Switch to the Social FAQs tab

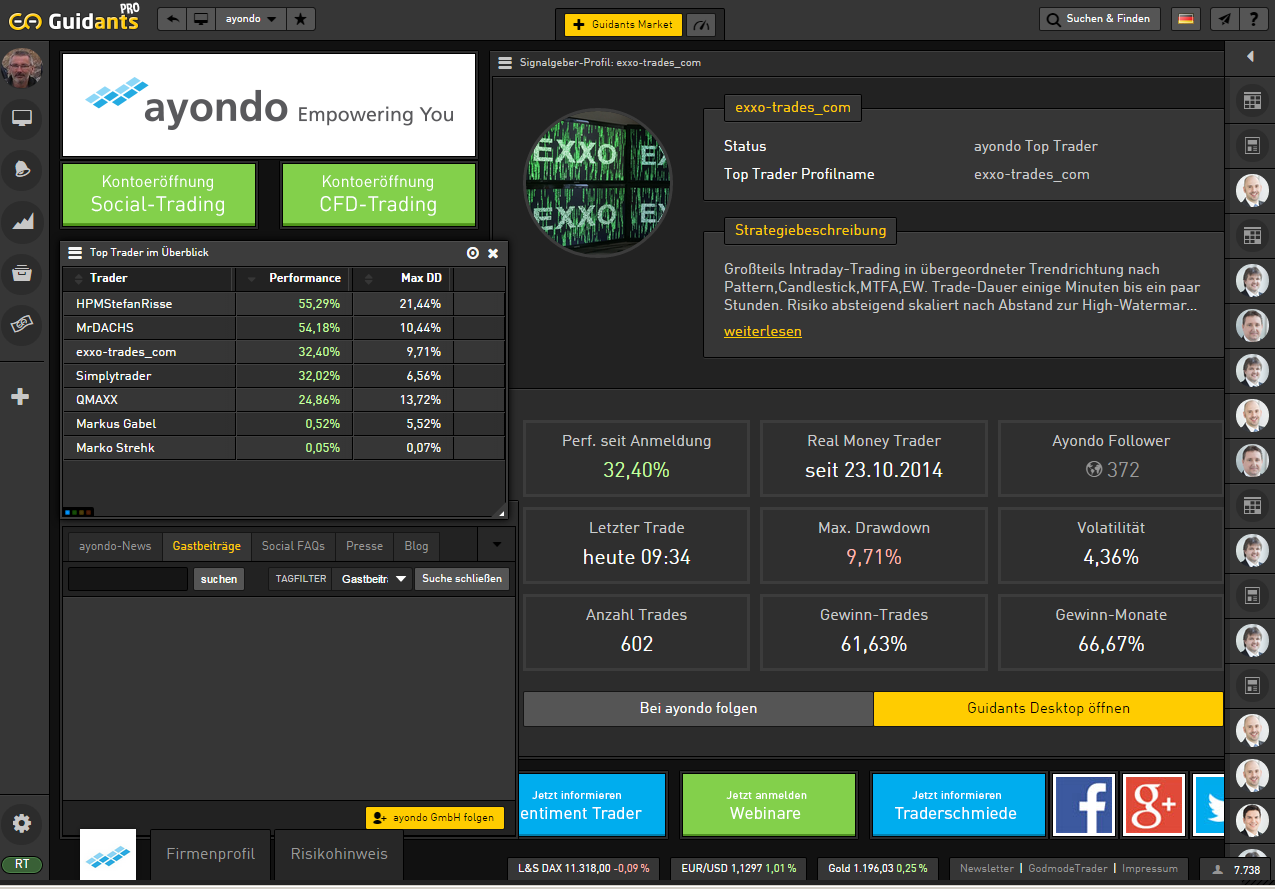293,546
